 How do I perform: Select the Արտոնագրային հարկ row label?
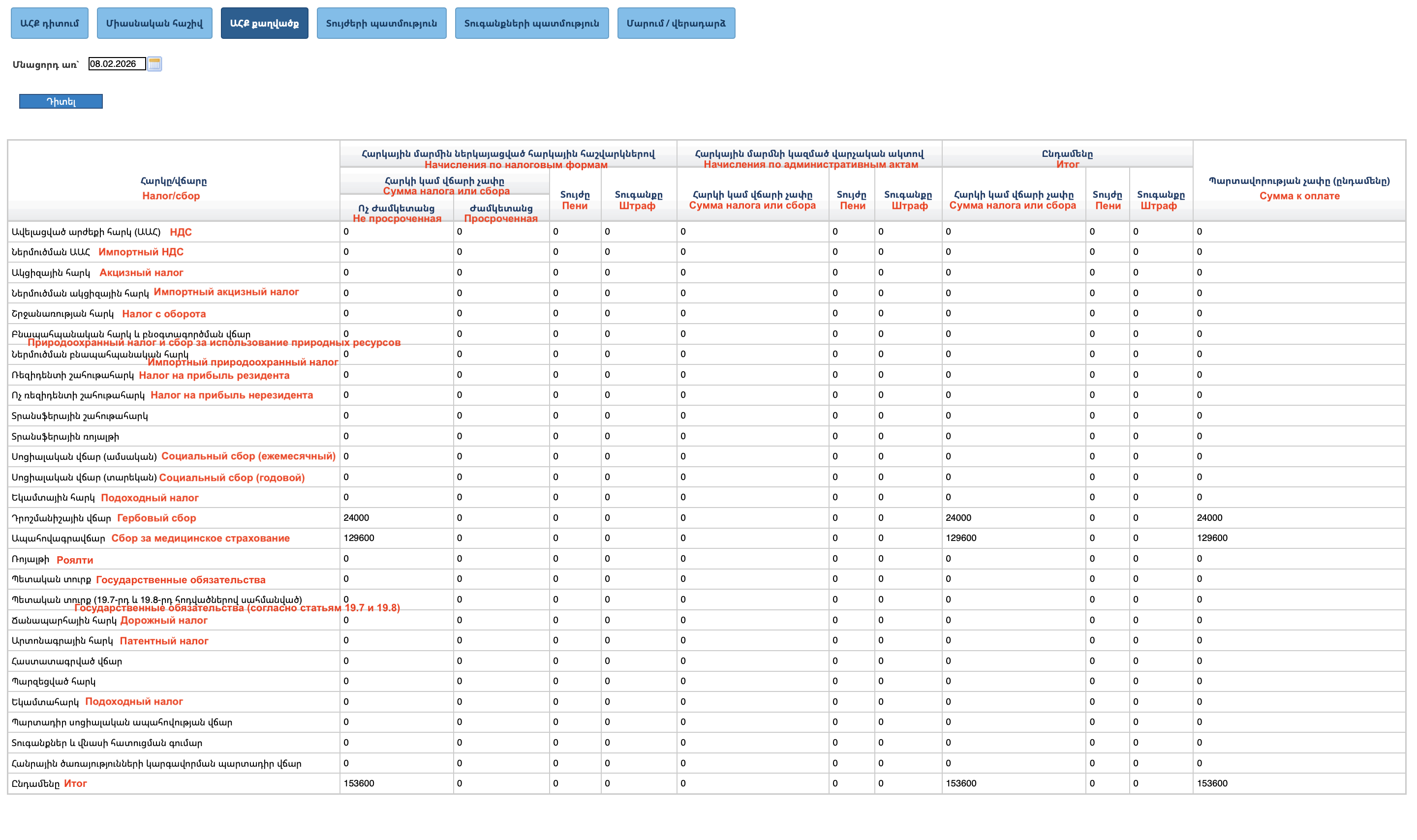coord(62,641)
